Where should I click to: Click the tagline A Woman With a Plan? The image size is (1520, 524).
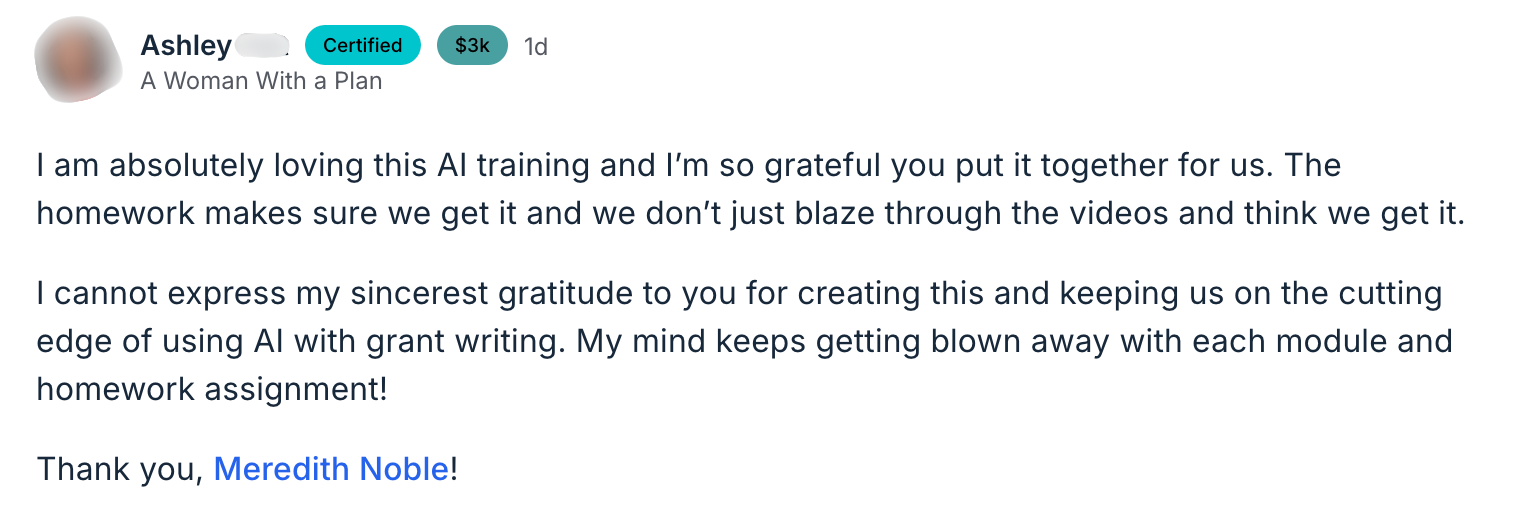(x=261, y=81)
